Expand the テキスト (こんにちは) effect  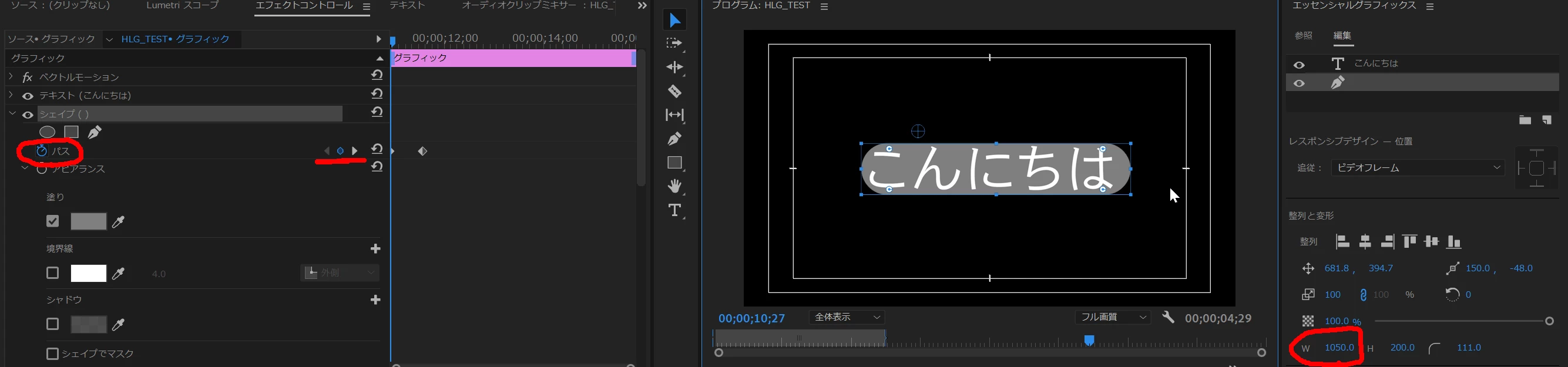coord(11,95)
